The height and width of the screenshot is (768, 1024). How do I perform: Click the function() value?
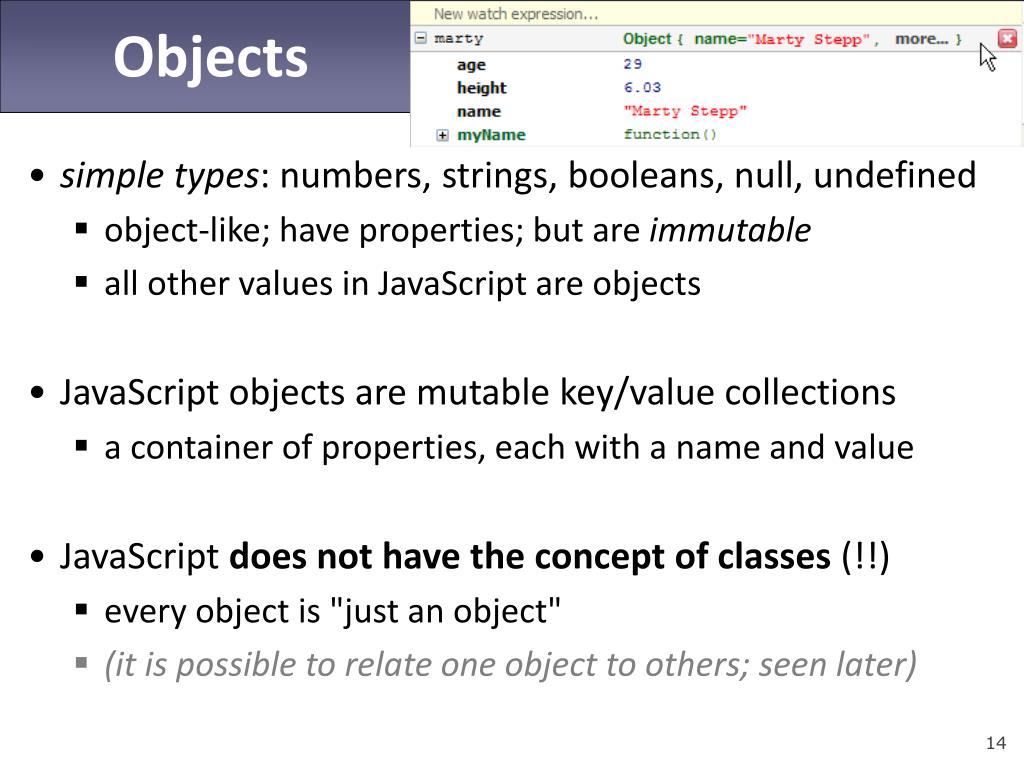670,135
